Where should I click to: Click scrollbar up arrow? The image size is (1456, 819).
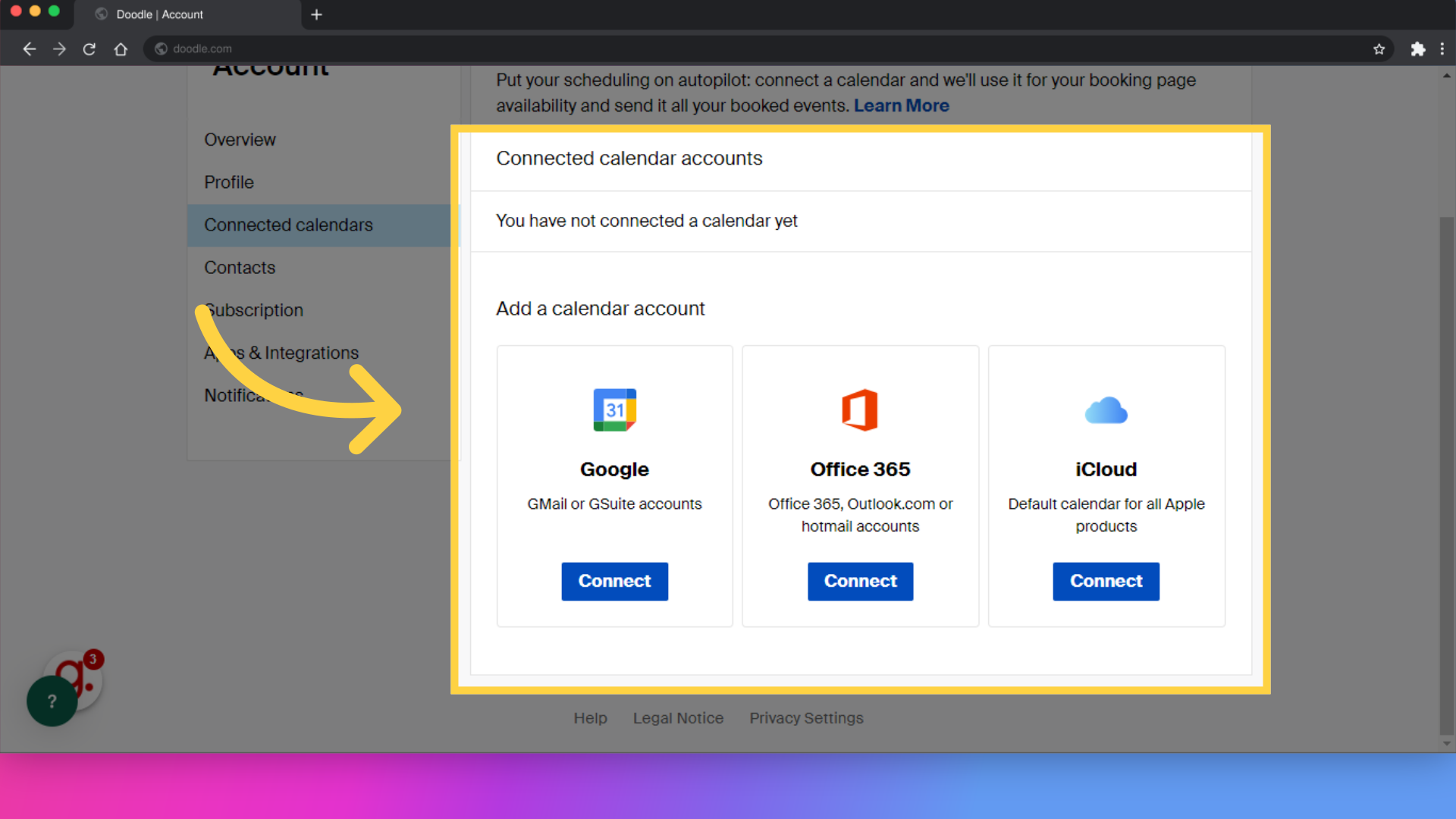tap(1447, 76)
